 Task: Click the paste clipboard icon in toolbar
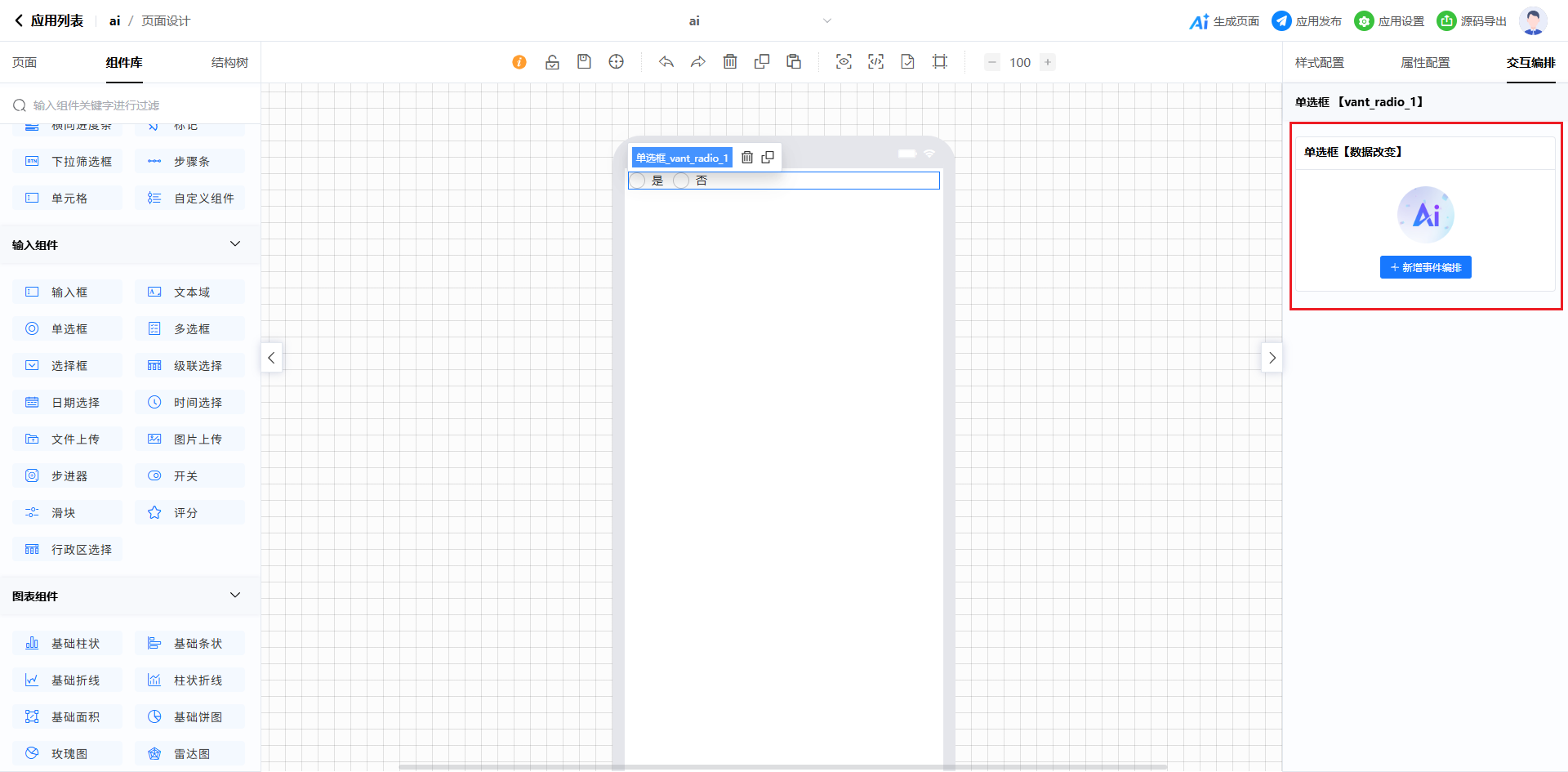794,62
